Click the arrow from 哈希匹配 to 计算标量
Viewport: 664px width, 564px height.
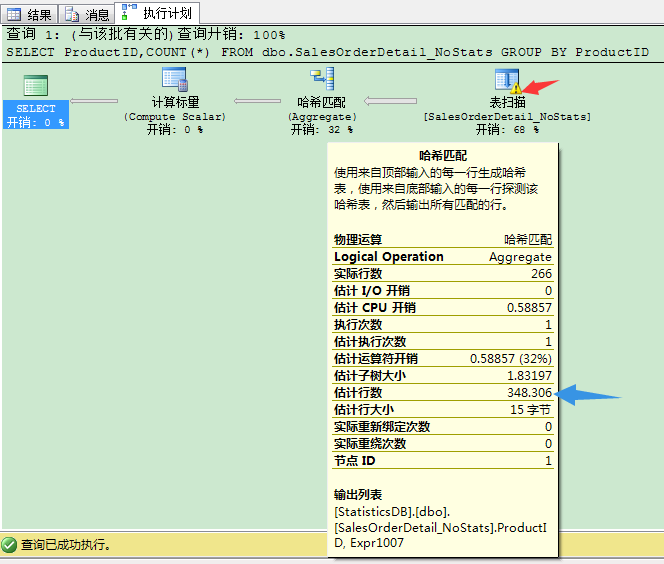coord(257,101)
